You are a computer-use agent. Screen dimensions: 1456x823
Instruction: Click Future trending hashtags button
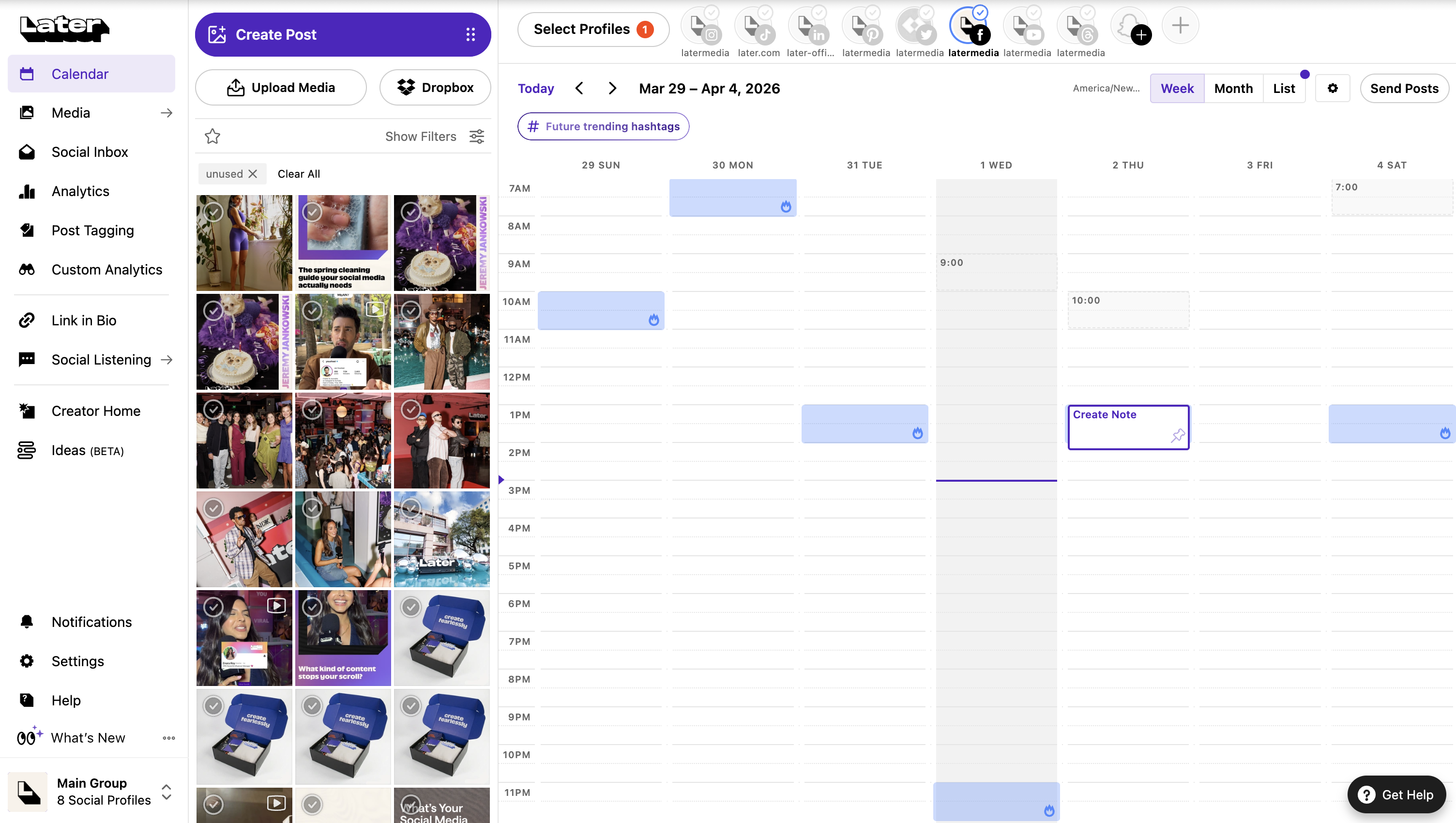point(603,126)
